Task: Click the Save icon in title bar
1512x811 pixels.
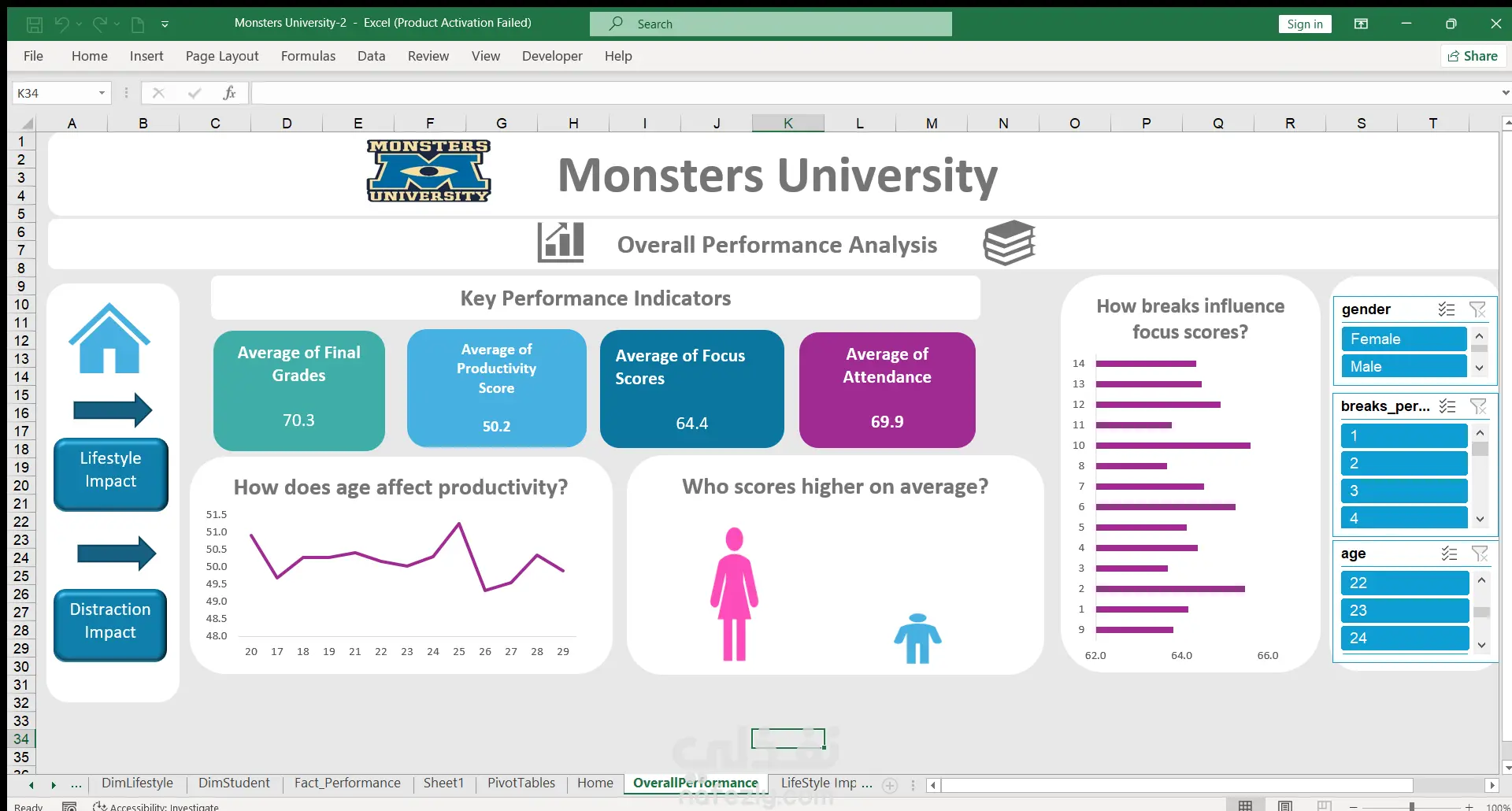Action: pos(35,24)
